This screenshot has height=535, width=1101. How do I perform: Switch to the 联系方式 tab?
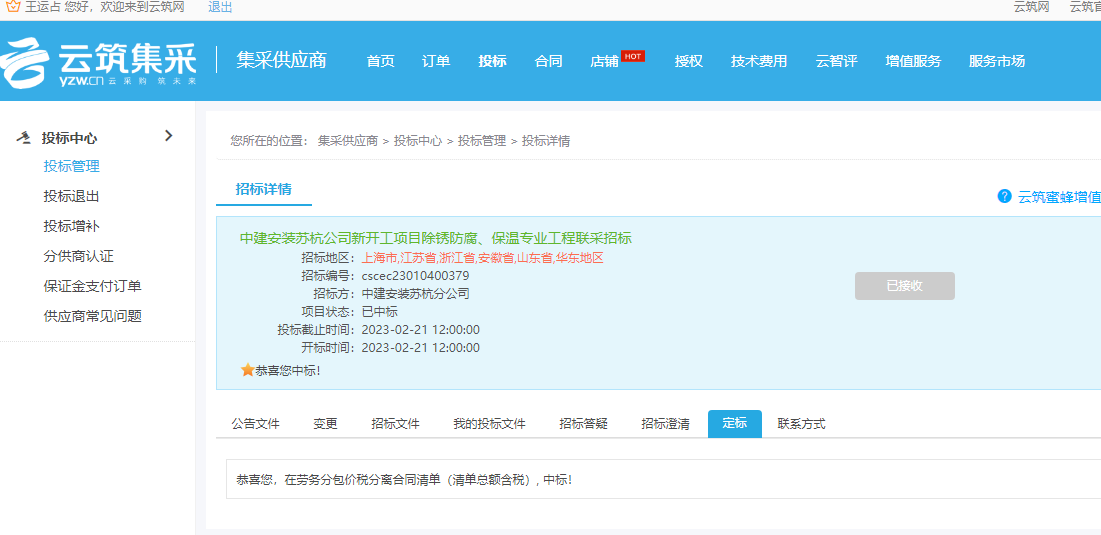(801, 423)
